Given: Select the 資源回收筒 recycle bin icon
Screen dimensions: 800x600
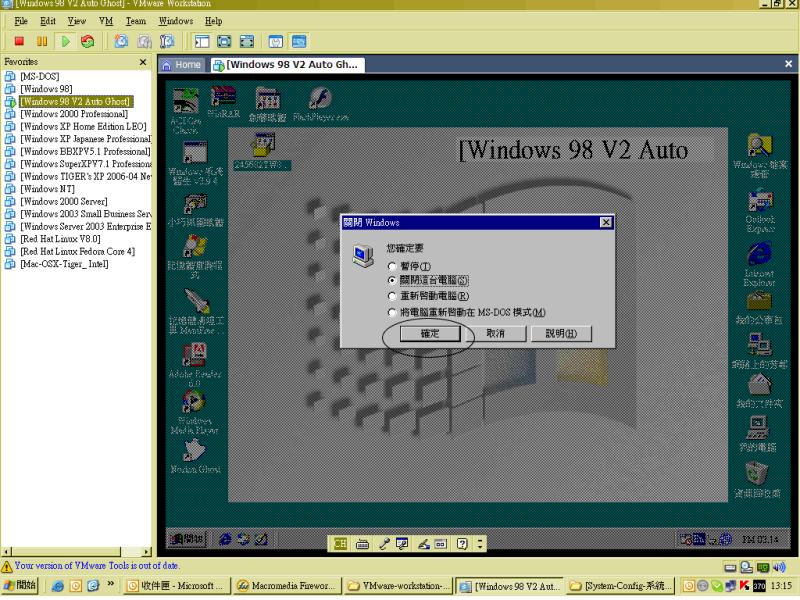Looking at the screenshot, I should [757, 480].
